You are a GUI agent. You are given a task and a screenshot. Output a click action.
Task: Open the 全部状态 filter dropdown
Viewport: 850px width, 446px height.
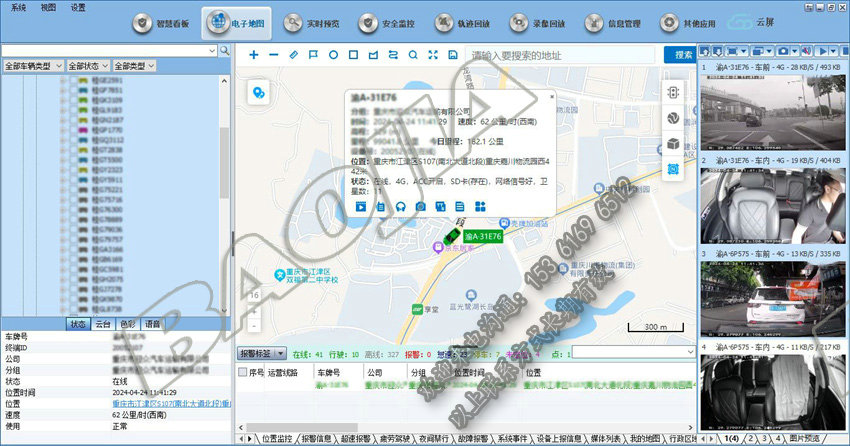click(x=86, y=65)
